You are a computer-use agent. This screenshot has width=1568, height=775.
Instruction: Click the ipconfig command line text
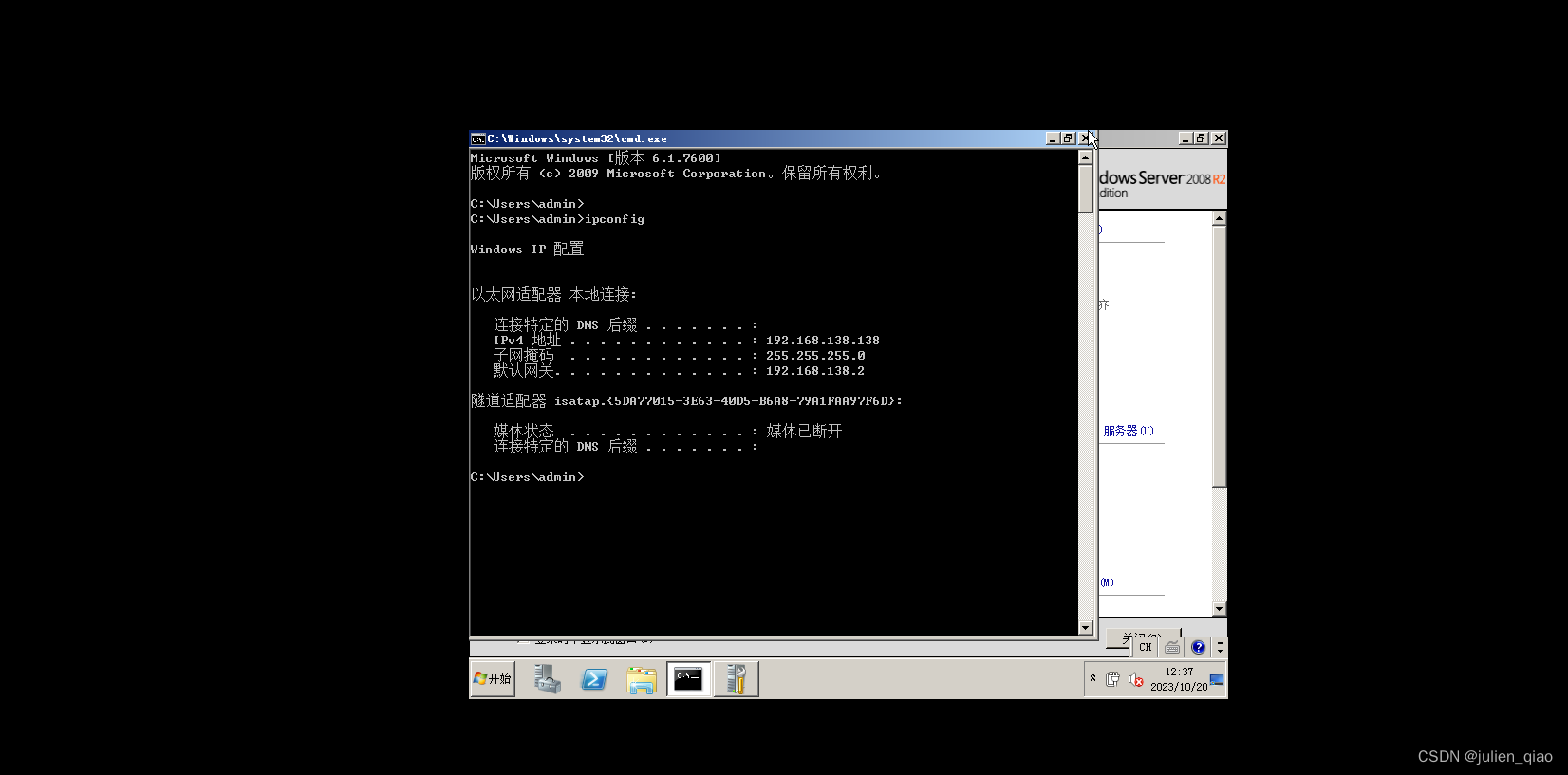(557, 219)
